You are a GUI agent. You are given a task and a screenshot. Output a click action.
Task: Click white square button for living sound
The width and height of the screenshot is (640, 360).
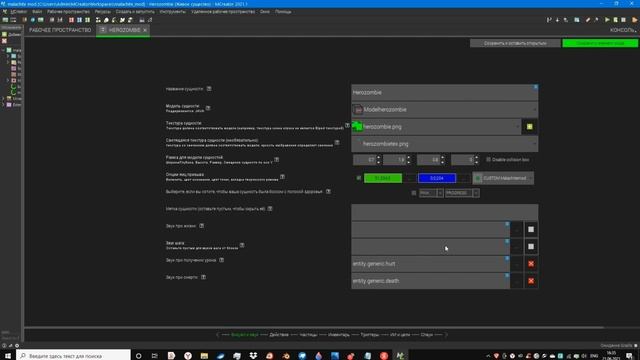531,229
